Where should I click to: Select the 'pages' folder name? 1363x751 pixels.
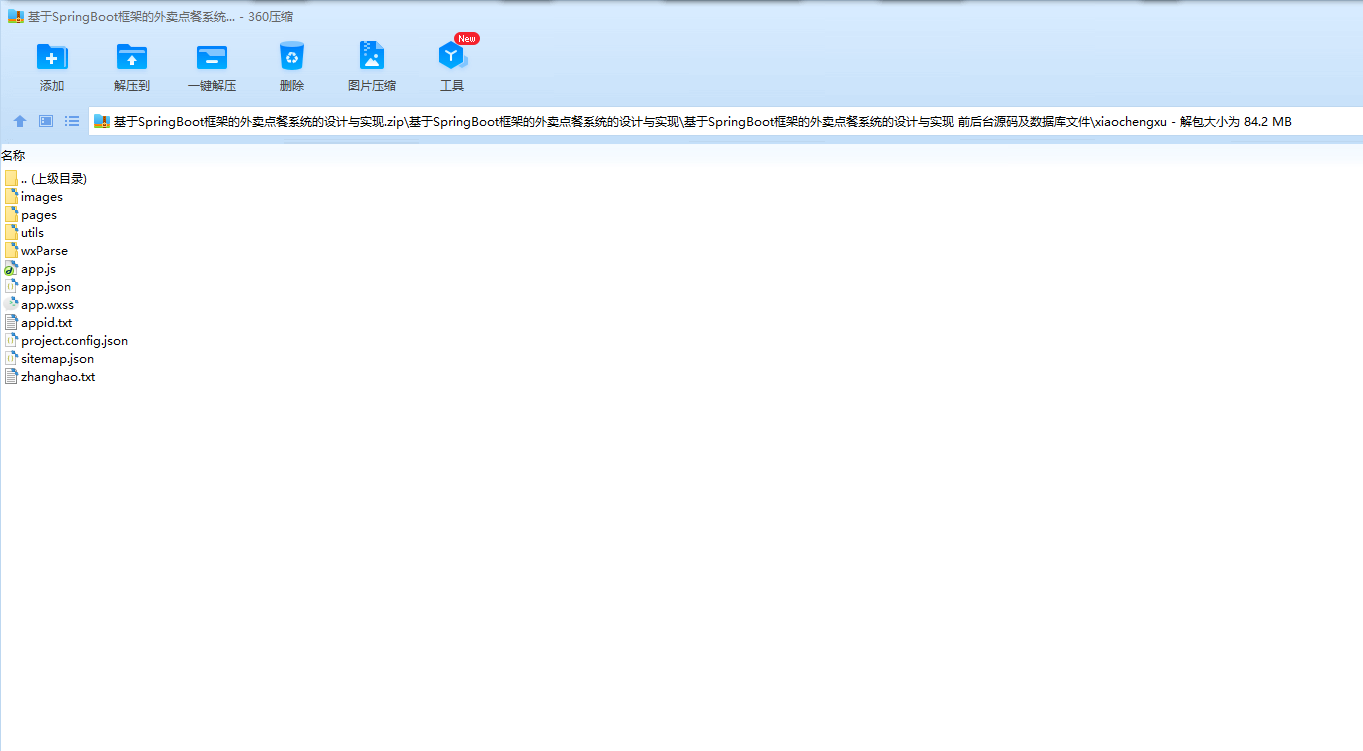click(39, 215)
